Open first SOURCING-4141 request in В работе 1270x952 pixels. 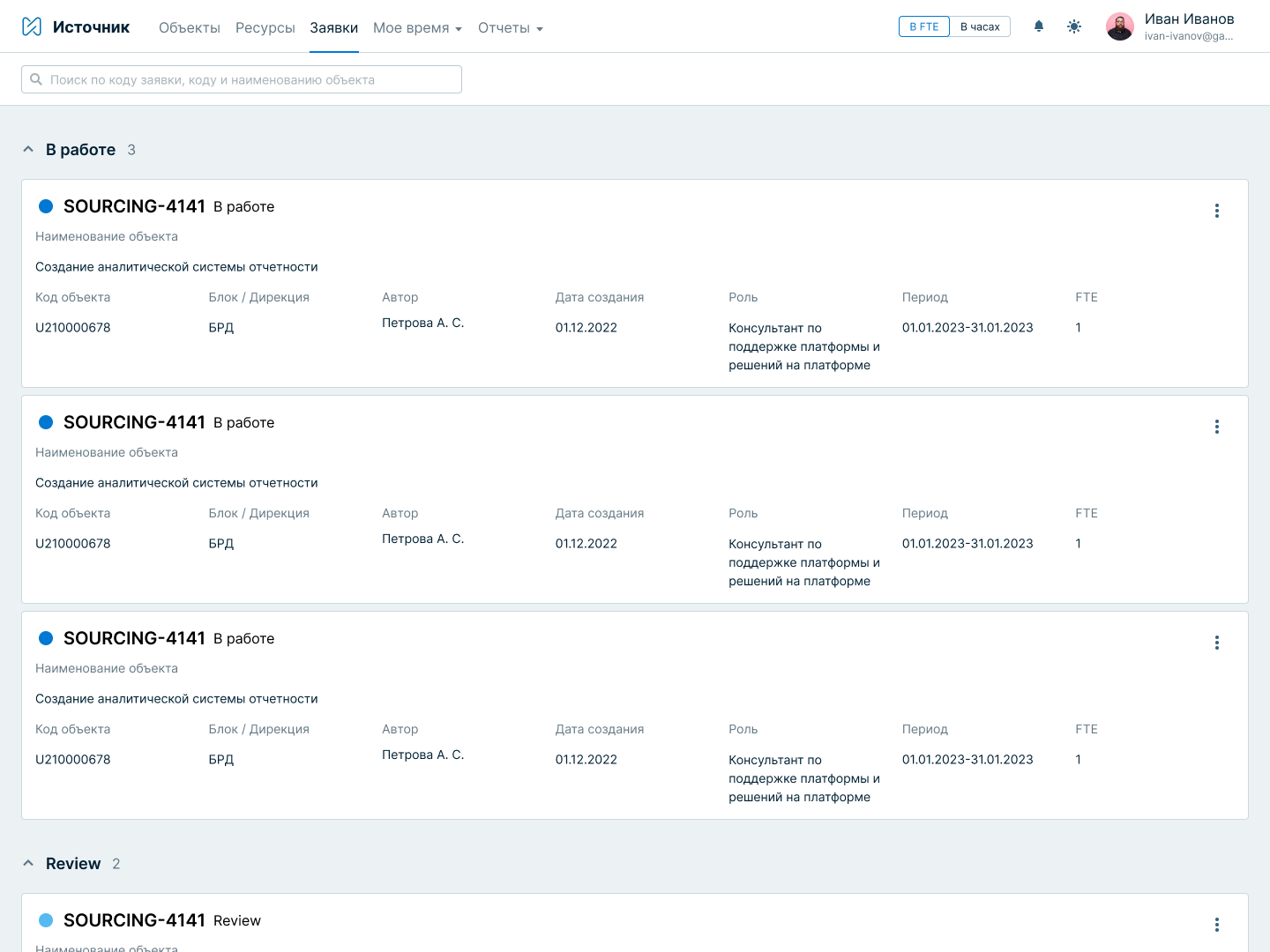pos(134,206)
